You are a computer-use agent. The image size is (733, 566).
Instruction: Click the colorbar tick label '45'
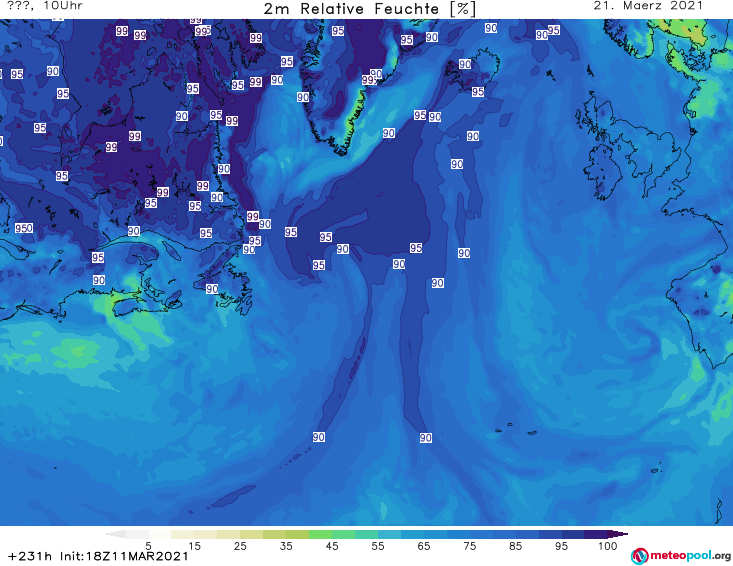pos(332,546)
